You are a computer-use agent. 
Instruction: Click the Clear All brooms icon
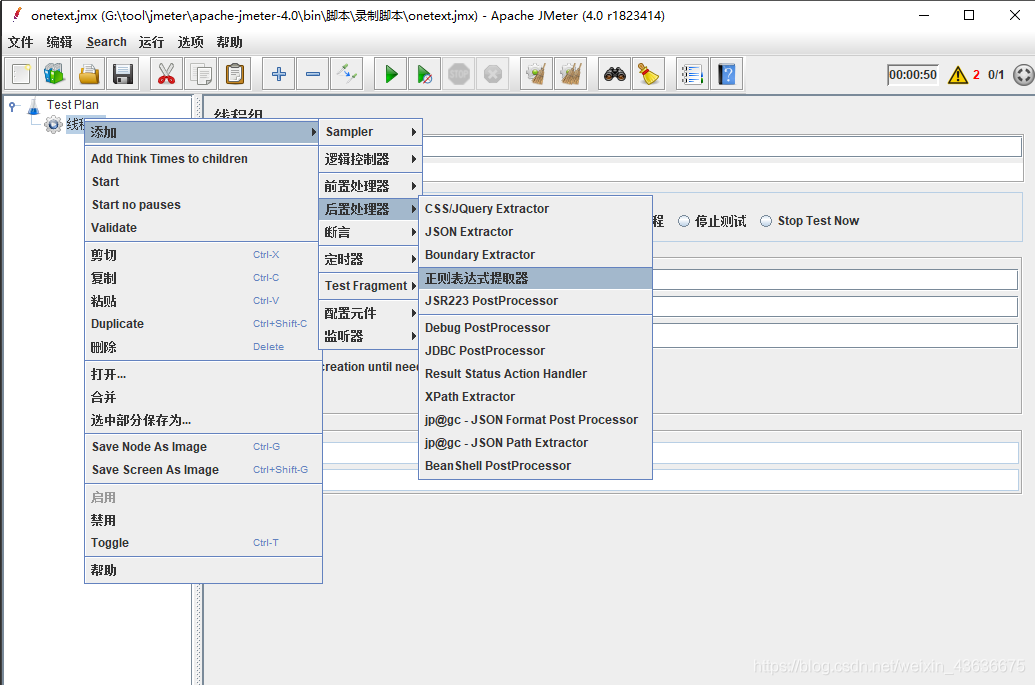pyautogui.click(x=571, y=74)
